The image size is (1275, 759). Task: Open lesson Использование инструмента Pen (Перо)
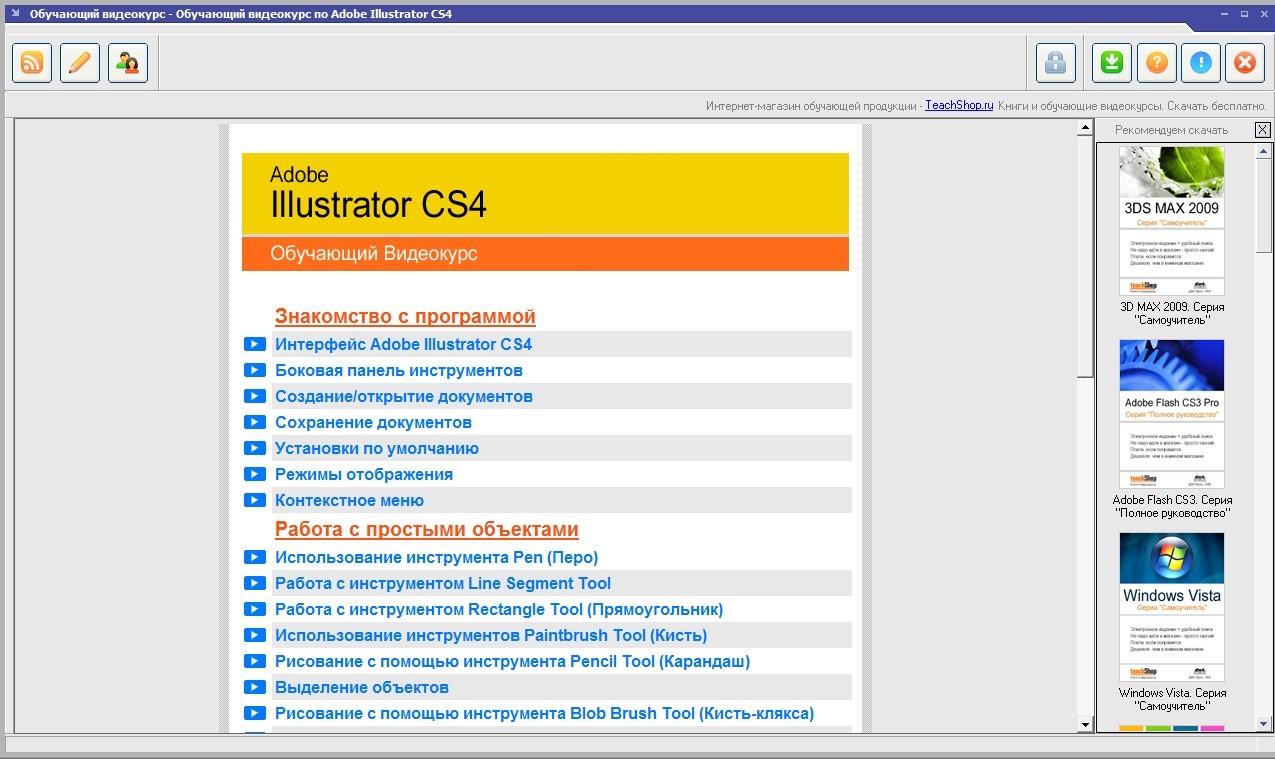(x=437, y=557)
